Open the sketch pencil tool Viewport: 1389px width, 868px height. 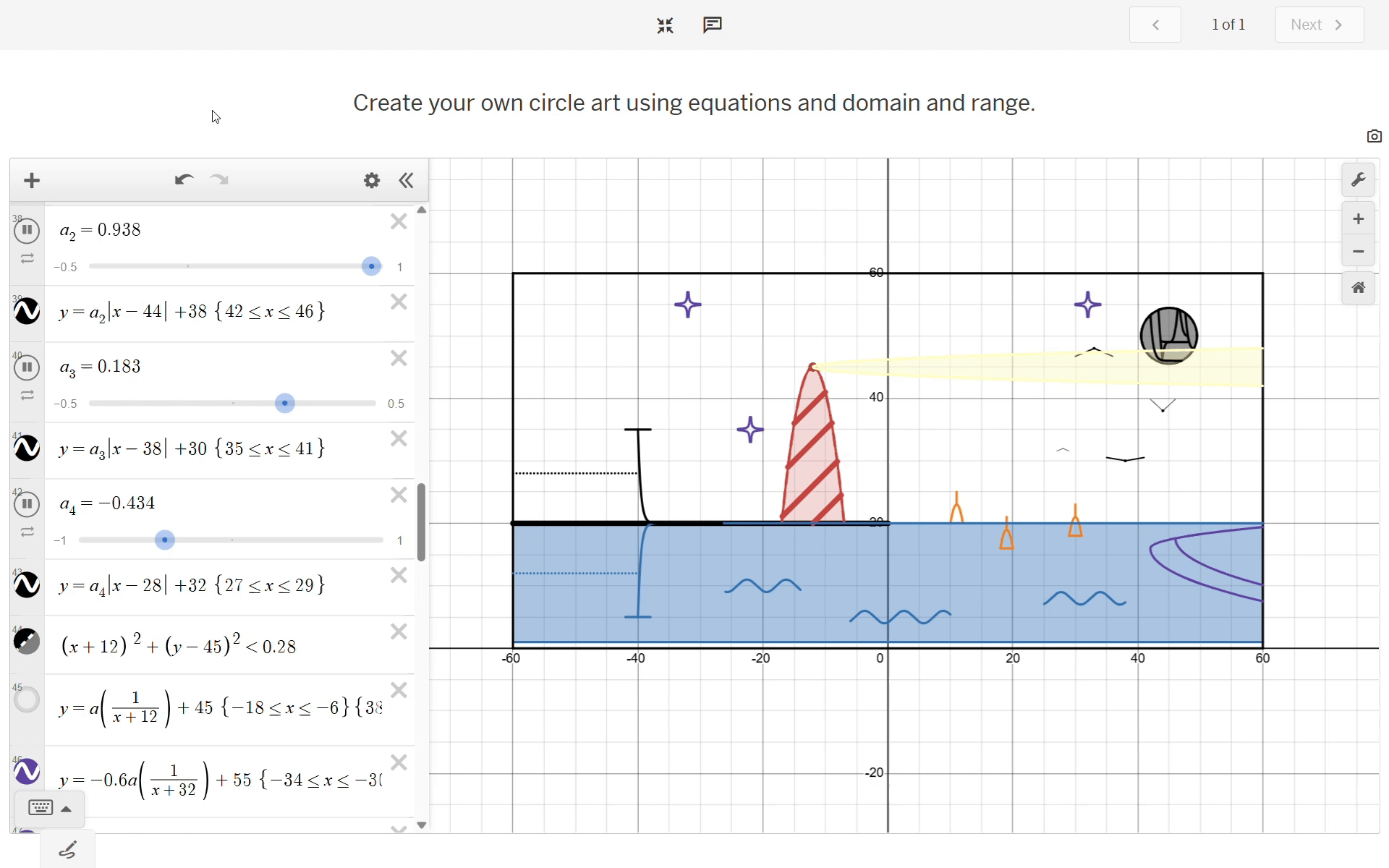coord(68,849)
